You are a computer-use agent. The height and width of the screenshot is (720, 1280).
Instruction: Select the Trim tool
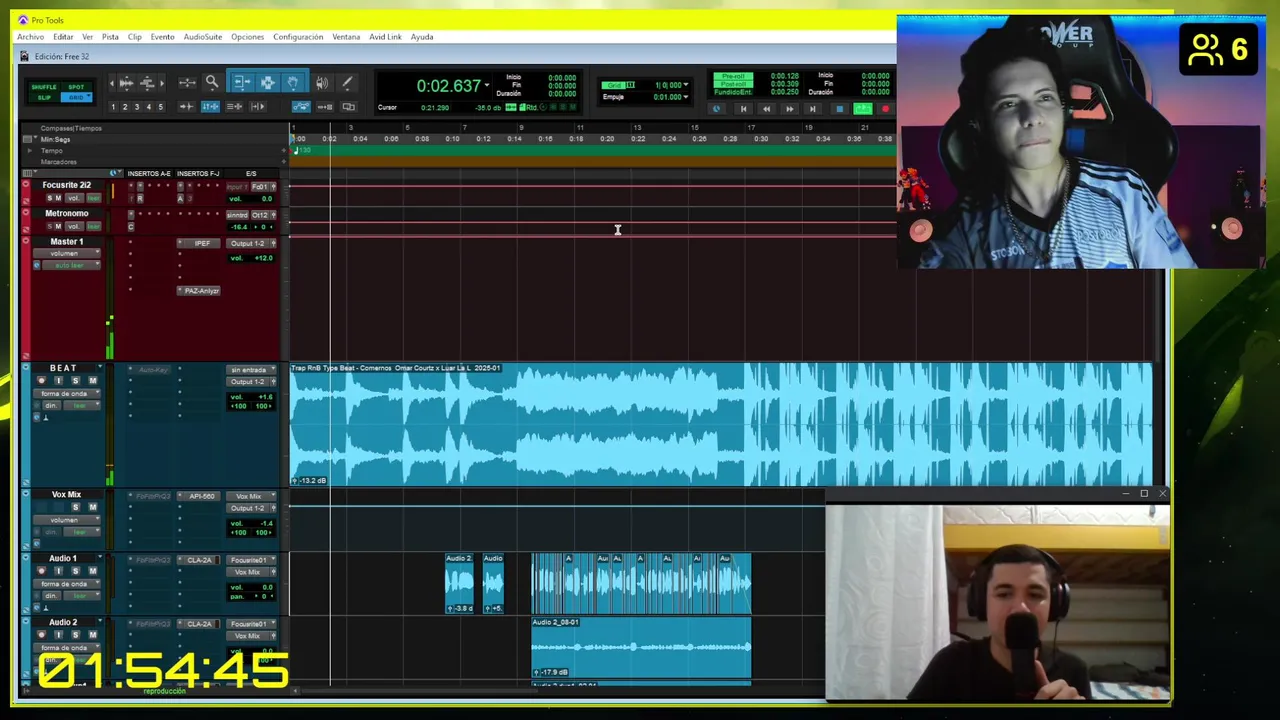pos(240,83)
